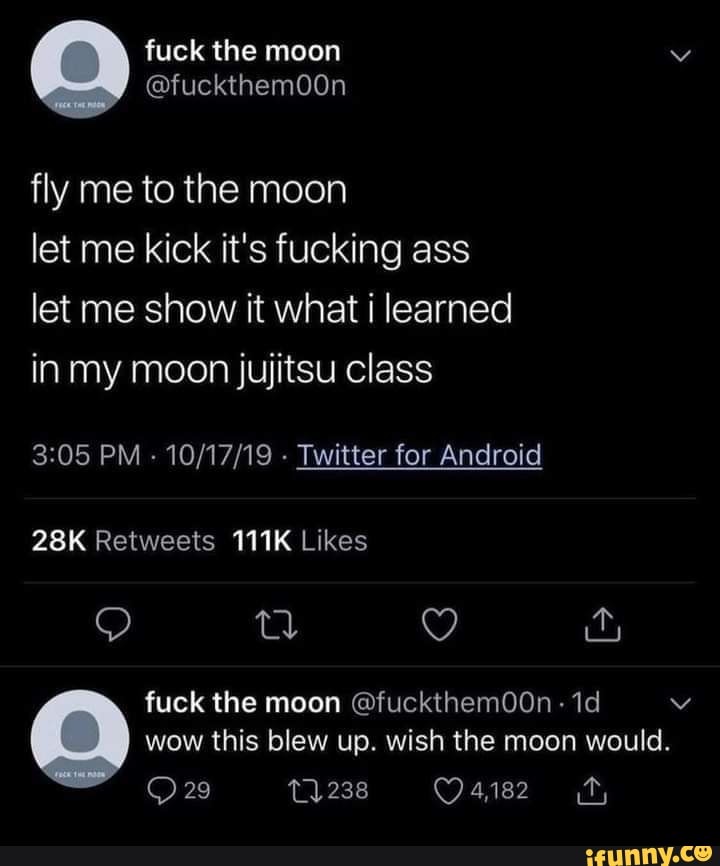Open the Twitter for Android link

419,456
